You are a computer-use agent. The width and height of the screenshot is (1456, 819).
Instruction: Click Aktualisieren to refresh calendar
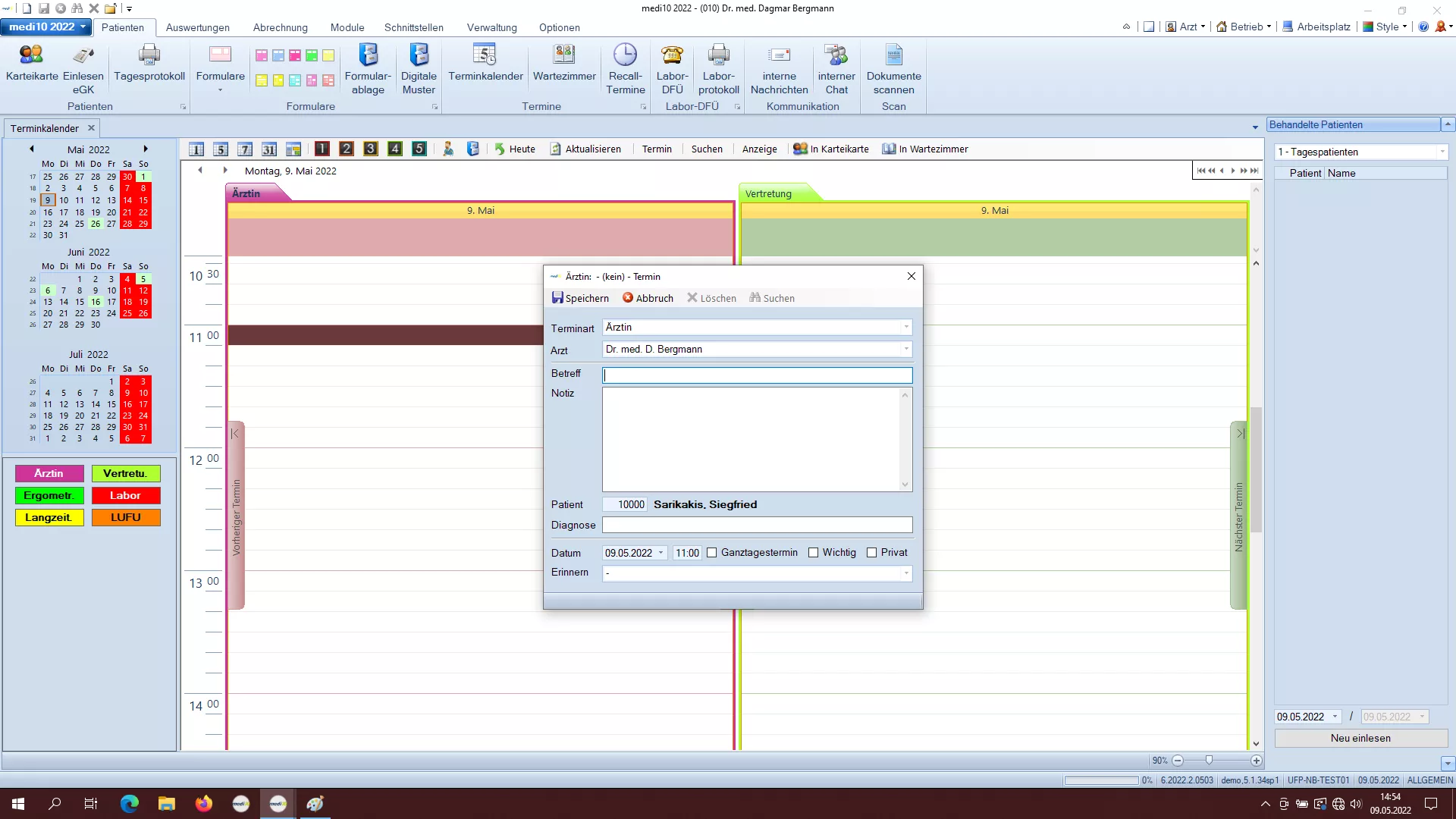coord(585,149)
